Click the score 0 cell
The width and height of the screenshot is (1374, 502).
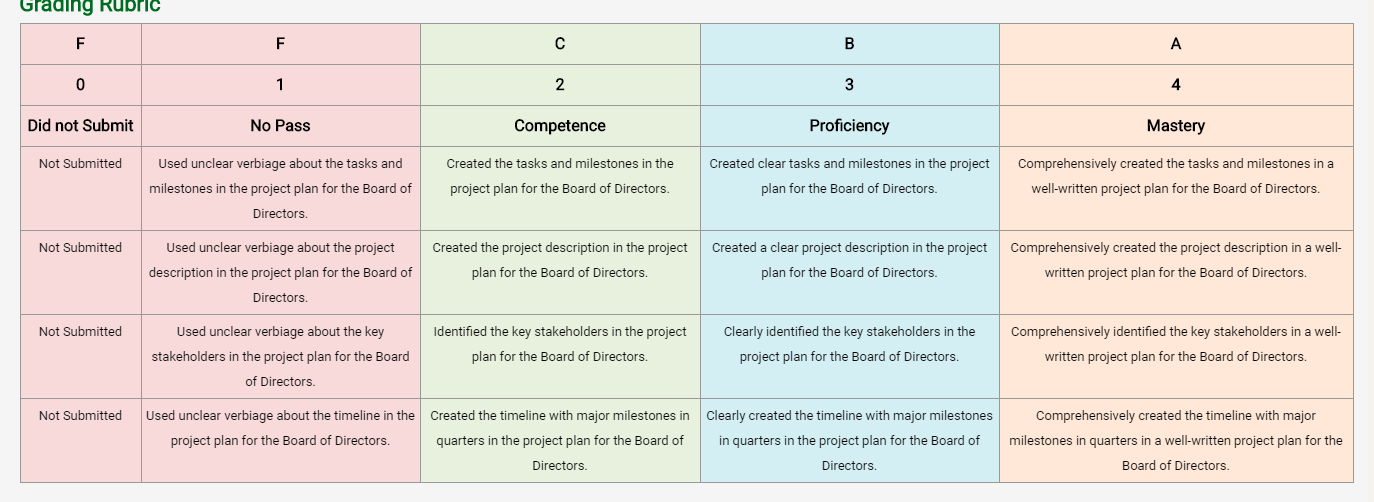click(80, 85)
